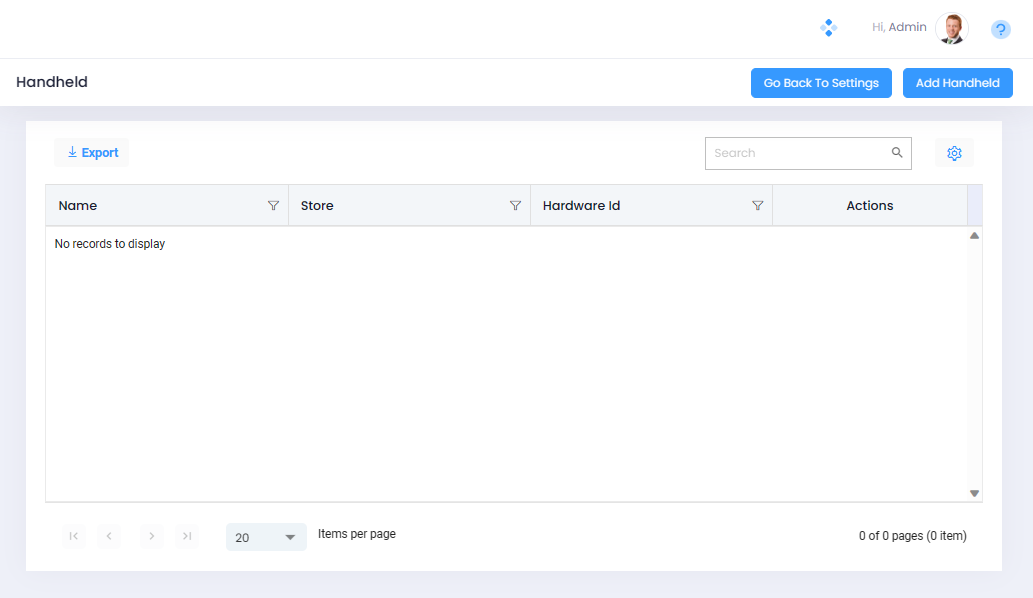Click Go Back To Settings button

(820, 83)
